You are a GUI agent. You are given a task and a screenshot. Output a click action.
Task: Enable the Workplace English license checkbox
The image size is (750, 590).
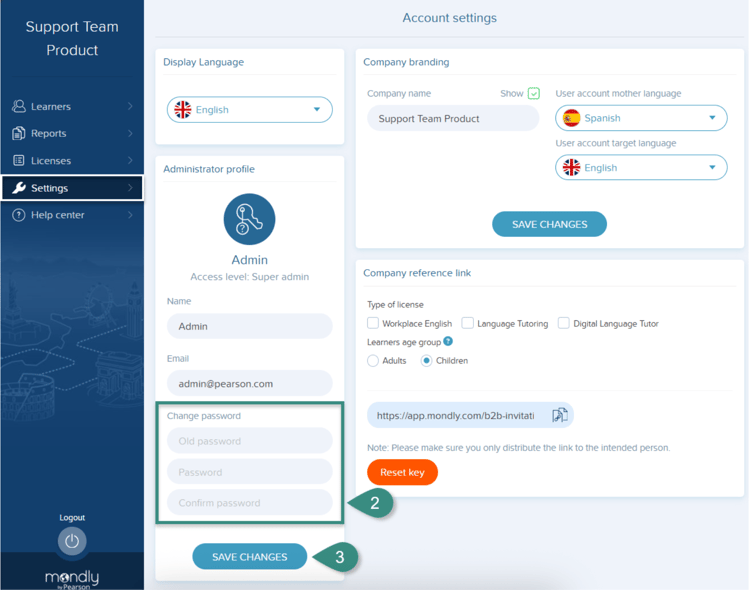(373, 323)
